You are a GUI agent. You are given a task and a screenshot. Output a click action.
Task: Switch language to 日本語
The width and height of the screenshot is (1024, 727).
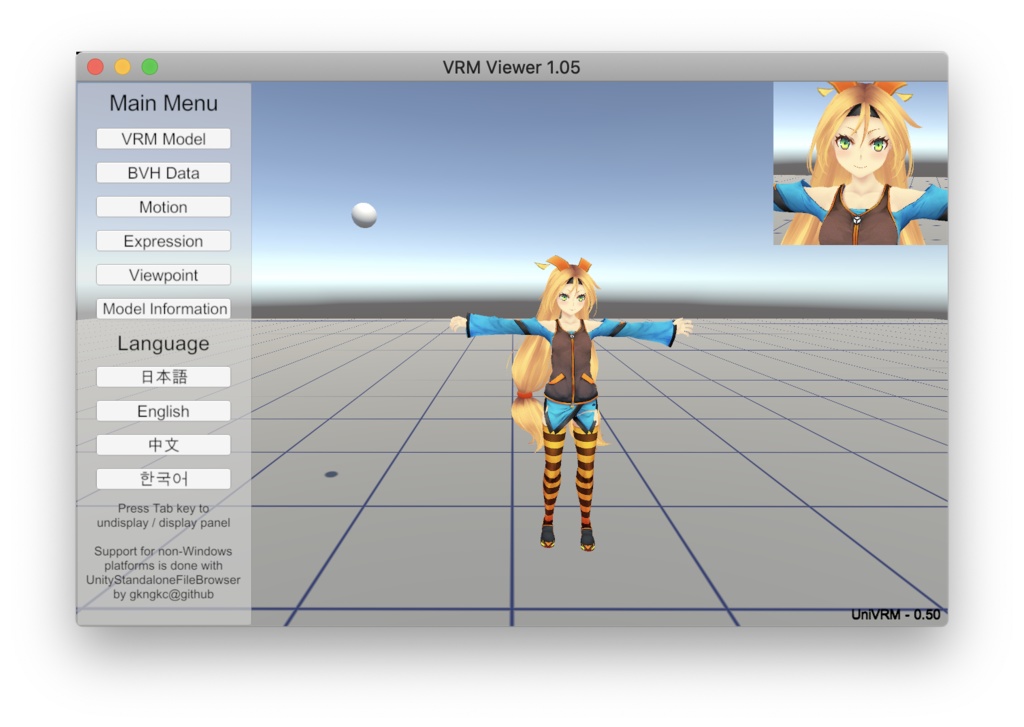[163, 376]
